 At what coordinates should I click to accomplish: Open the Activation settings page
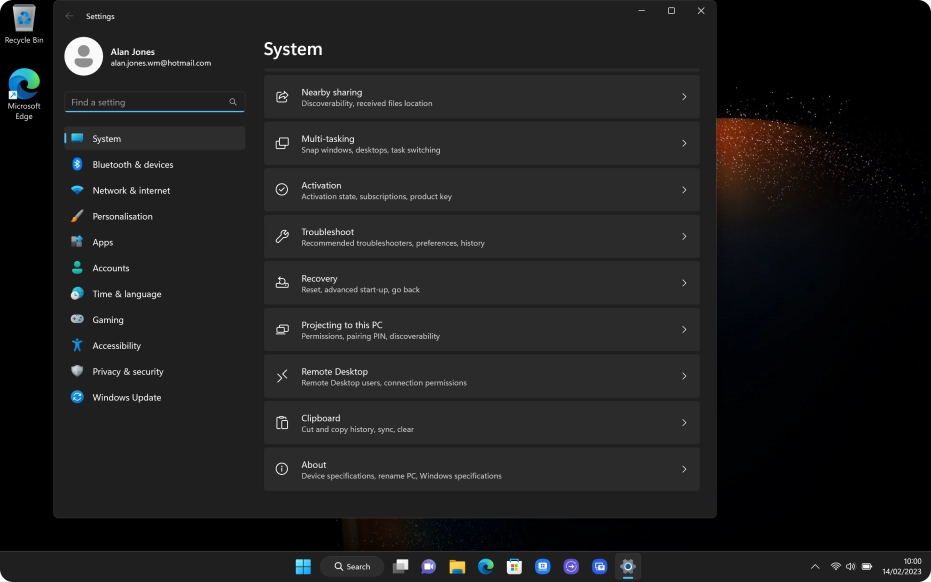480,190
